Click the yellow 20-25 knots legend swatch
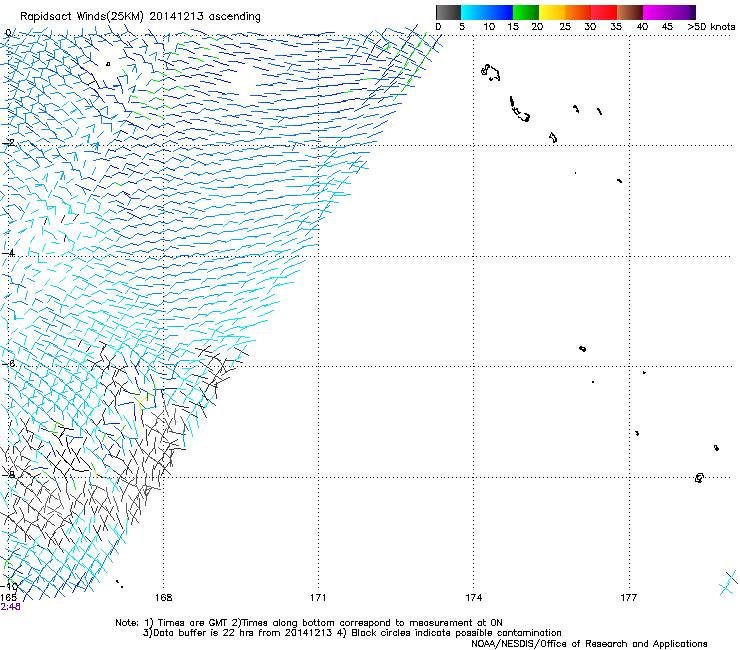This screenshot has width=740, height=650. pos(552,12)
